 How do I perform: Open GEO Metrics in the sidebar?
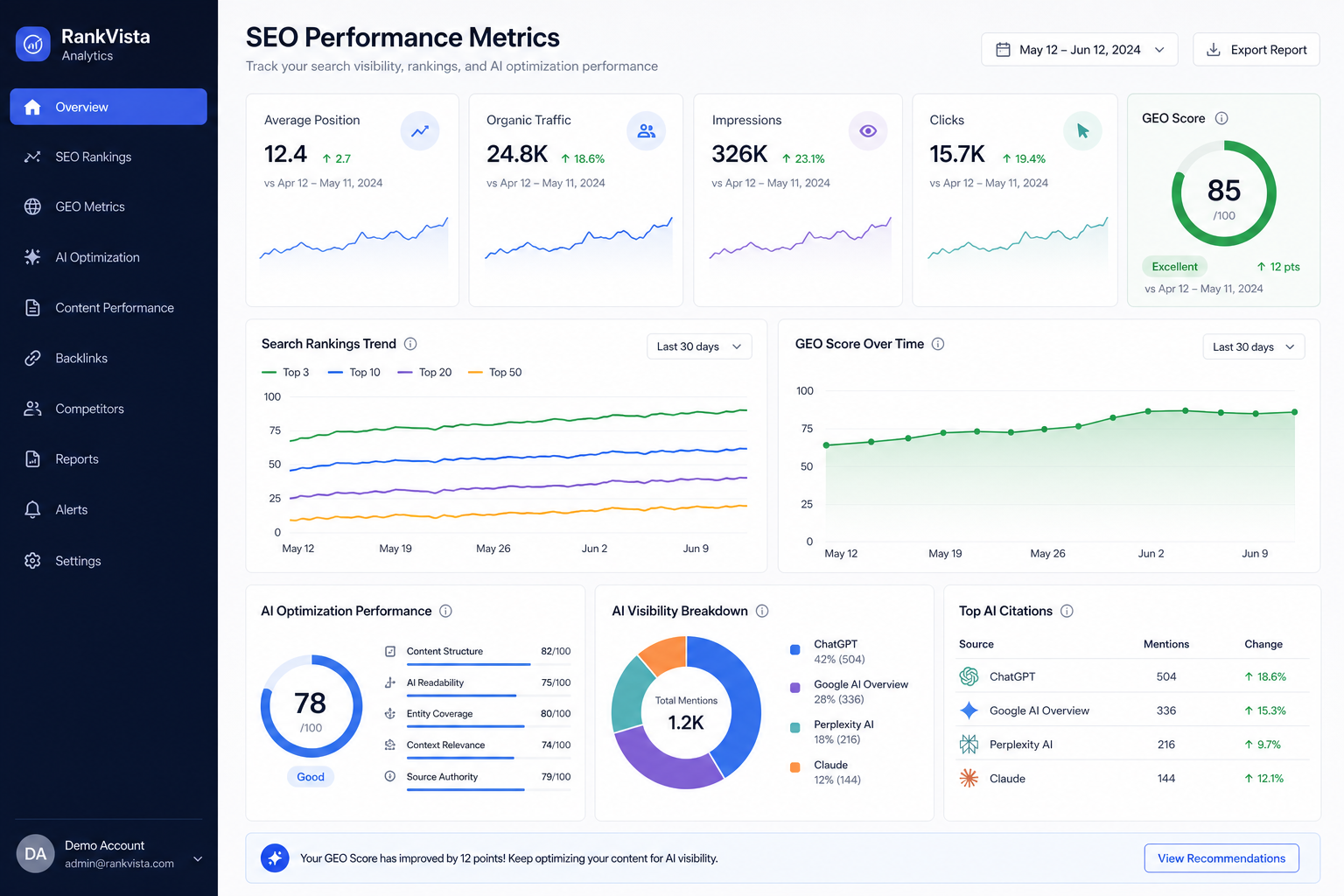tap(108, 206)
